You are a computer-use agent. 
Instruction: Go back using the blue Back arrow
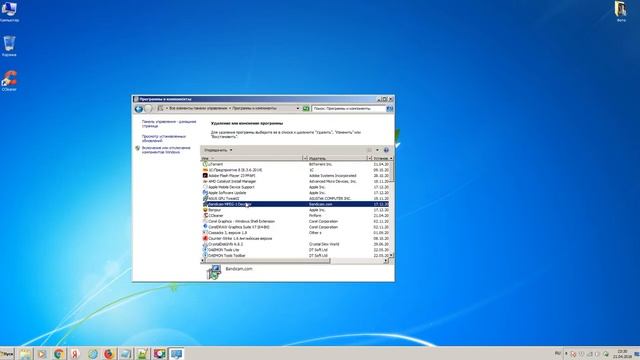(x=139, y=109)
